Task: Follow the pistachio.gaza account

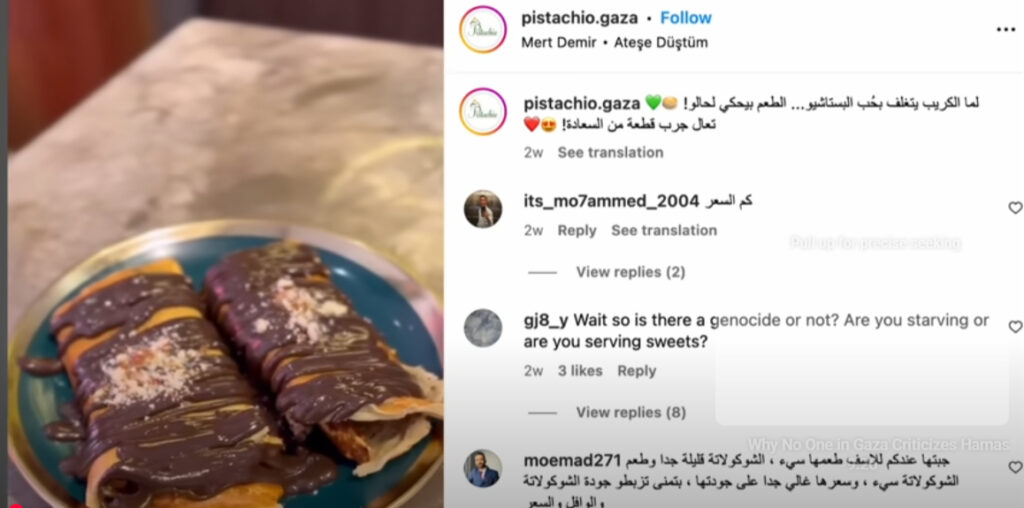Action: pyautogui.click(x=686, y=18)
